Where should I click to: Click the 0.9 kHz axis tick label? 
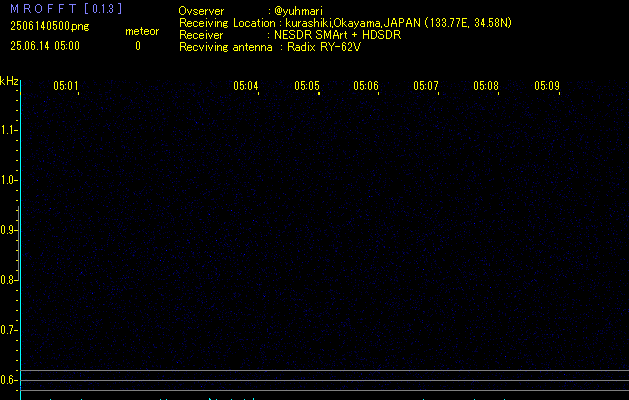click(x=7, y=230)
